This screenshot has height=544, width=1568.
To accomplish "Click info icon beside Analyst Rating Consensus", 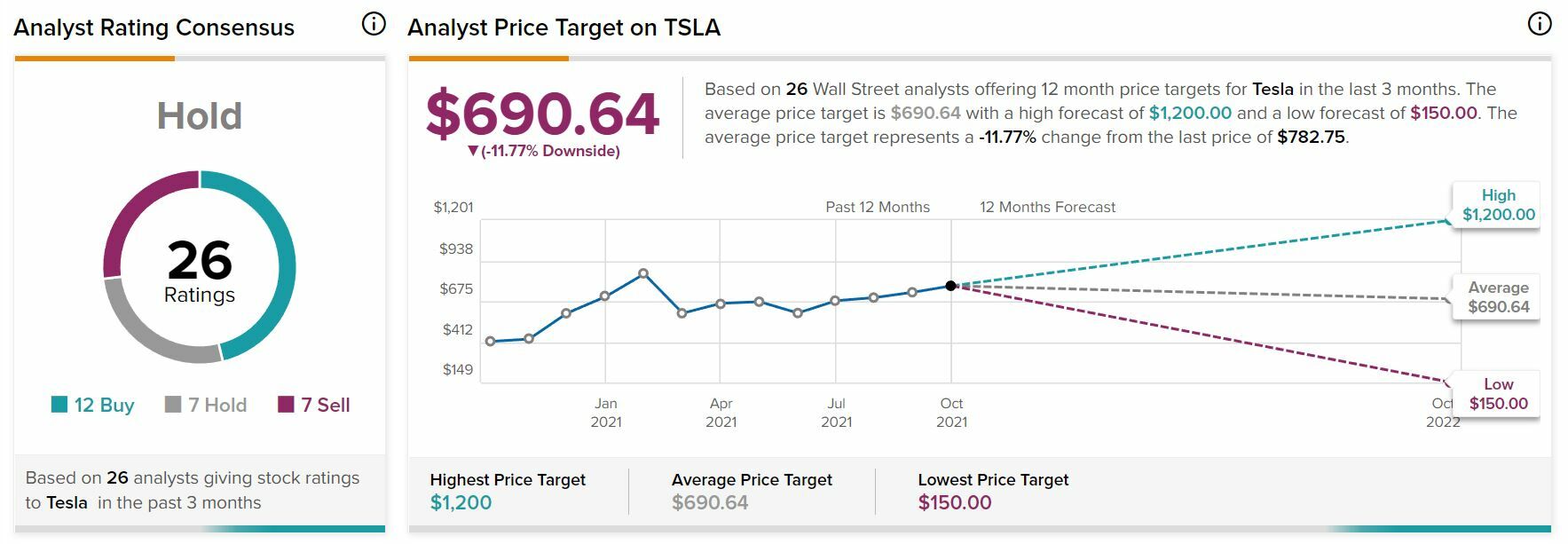I will point(374,24).
